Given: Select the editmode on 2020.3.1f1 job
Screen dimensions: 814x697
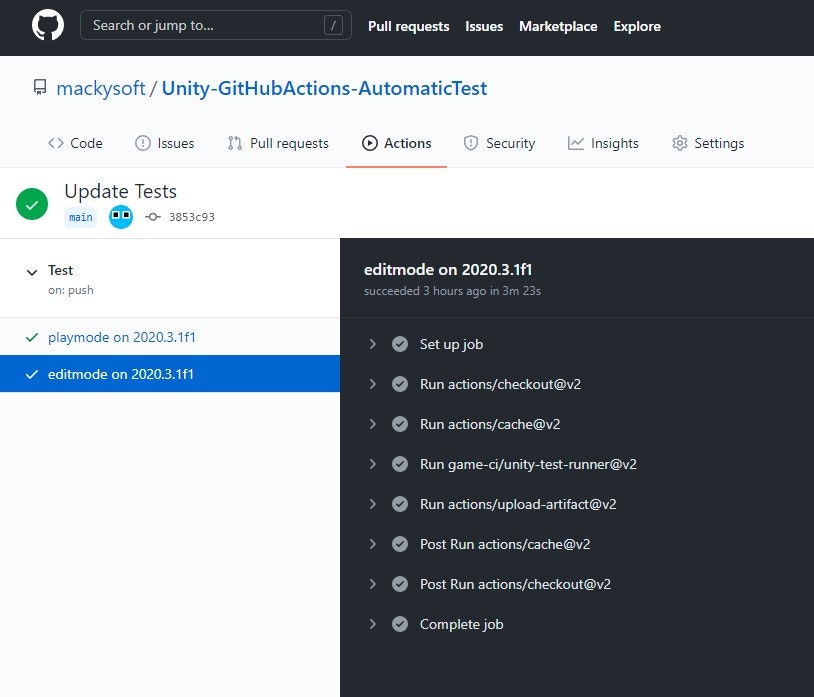Looking at the screenshot, I should [x=170, y=374].
